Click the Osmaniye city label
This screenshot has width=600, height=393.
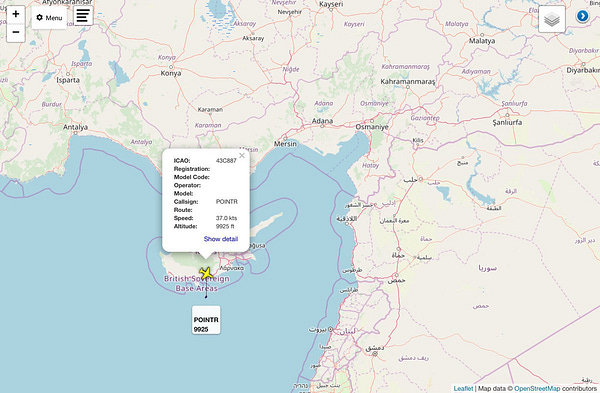pyautogui.click(x=372, y=127)
